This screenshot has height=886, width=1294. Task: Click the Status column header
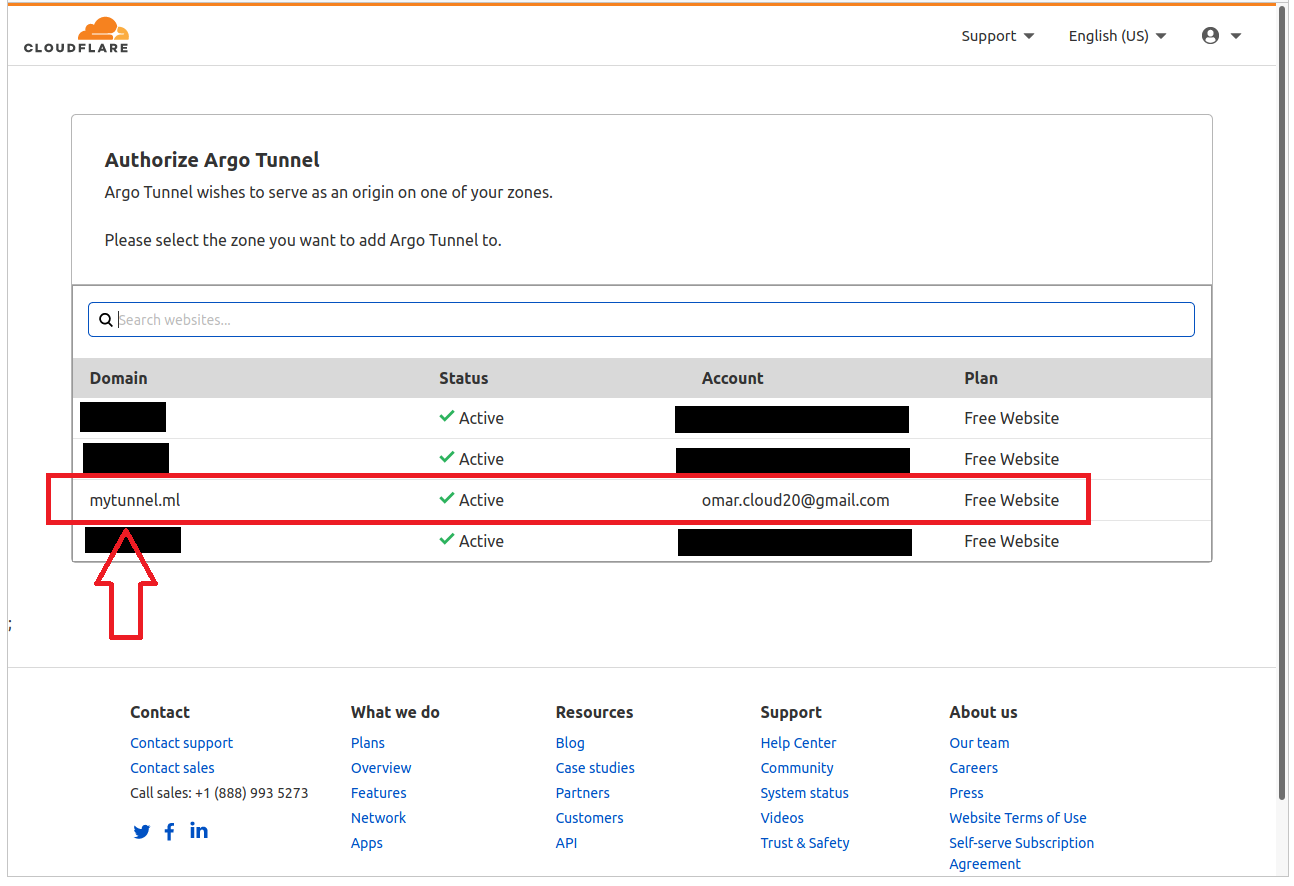click(463, 378)
